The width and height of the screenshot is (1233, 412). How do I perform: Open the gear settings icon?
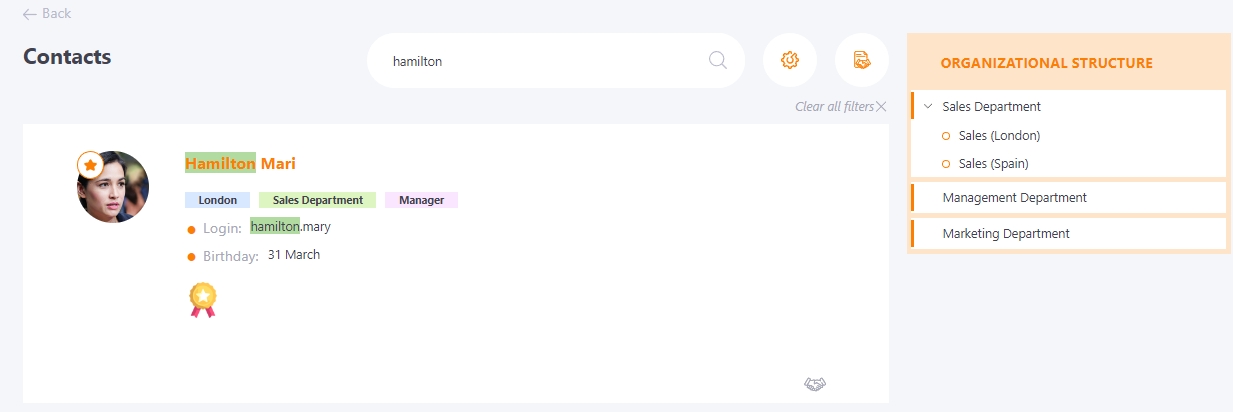tap(789, 60)
